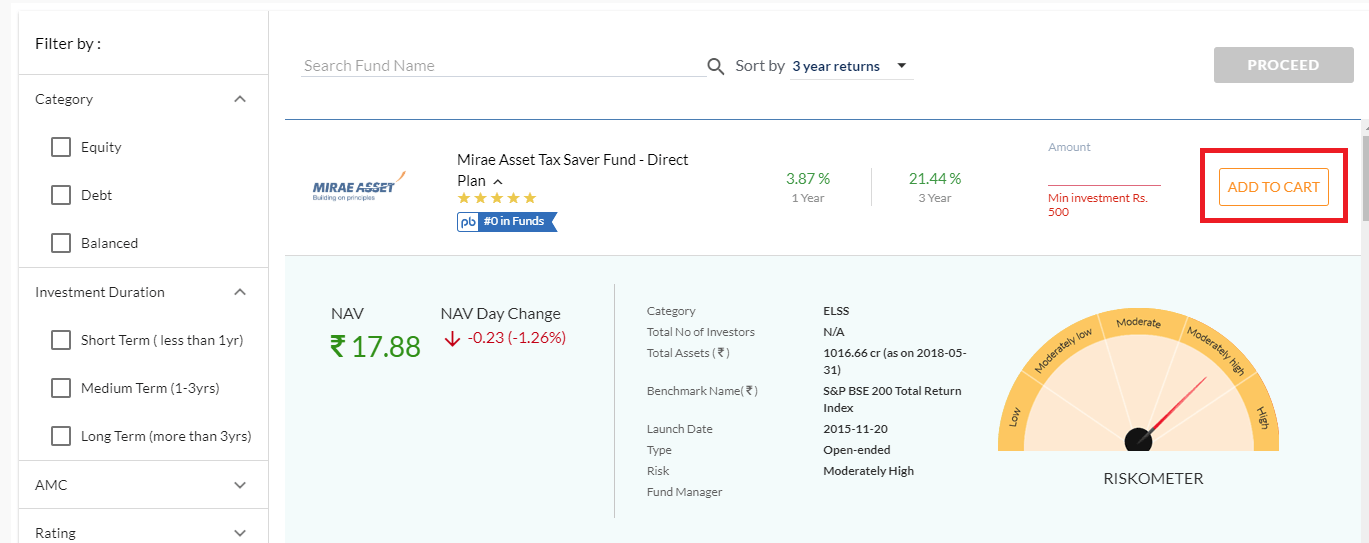Check Long Term (more than 3yrs)

pyautogui.click(x=61, y=436)
